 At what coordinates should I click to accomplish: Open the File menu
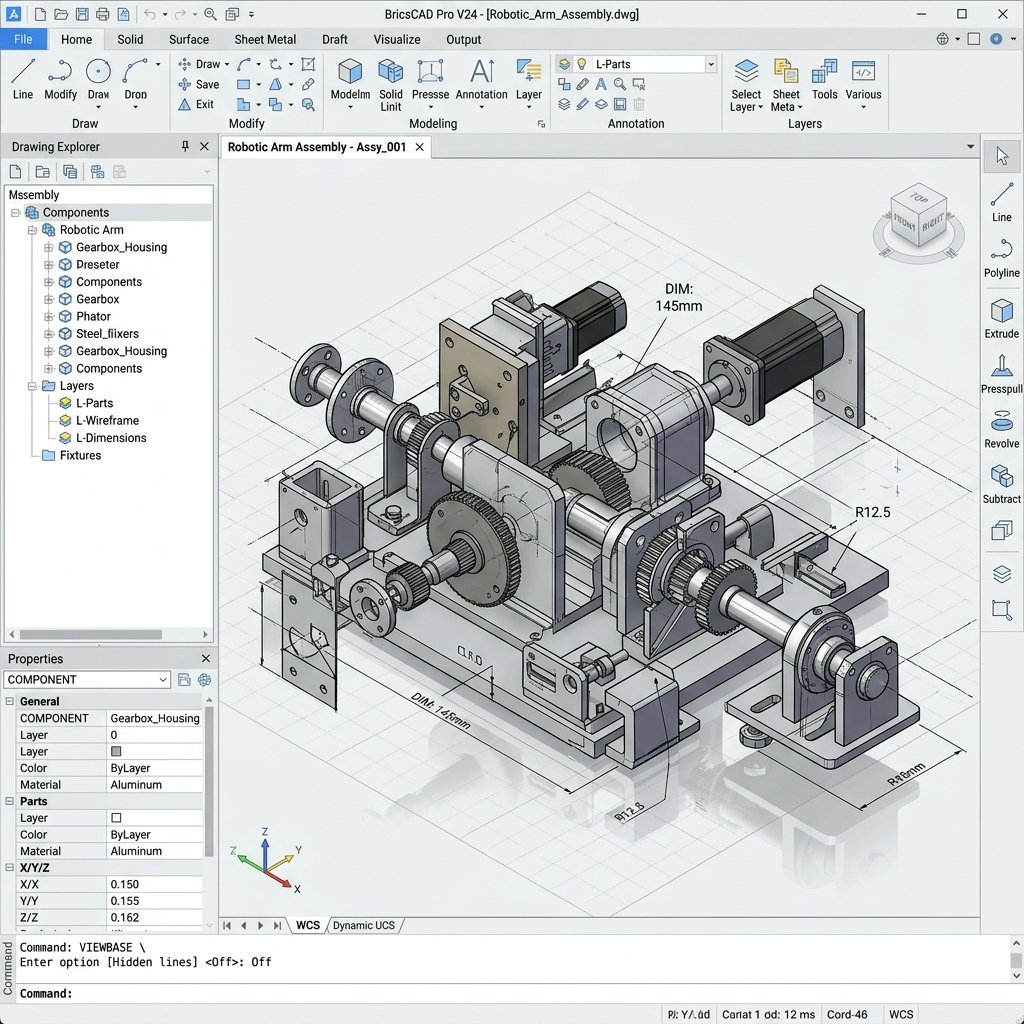[x=23, y=39]
